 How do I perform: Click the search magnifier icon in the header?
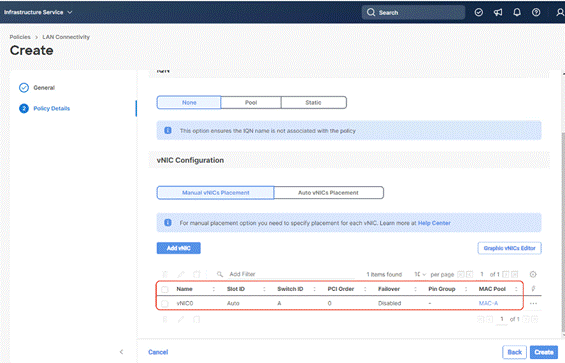[x=371, y=12]
